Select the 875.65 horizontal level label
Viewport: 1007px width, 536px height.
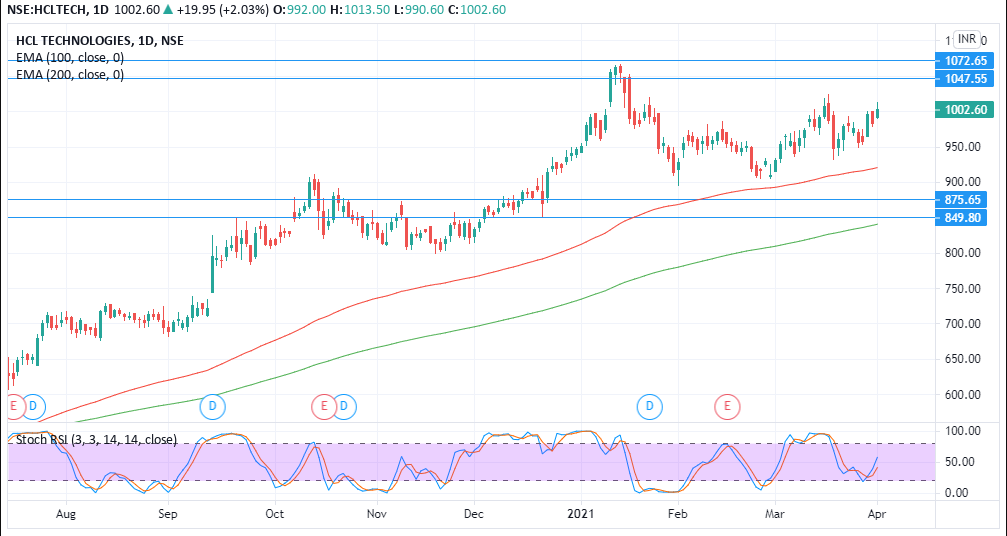tap(965, 200)
